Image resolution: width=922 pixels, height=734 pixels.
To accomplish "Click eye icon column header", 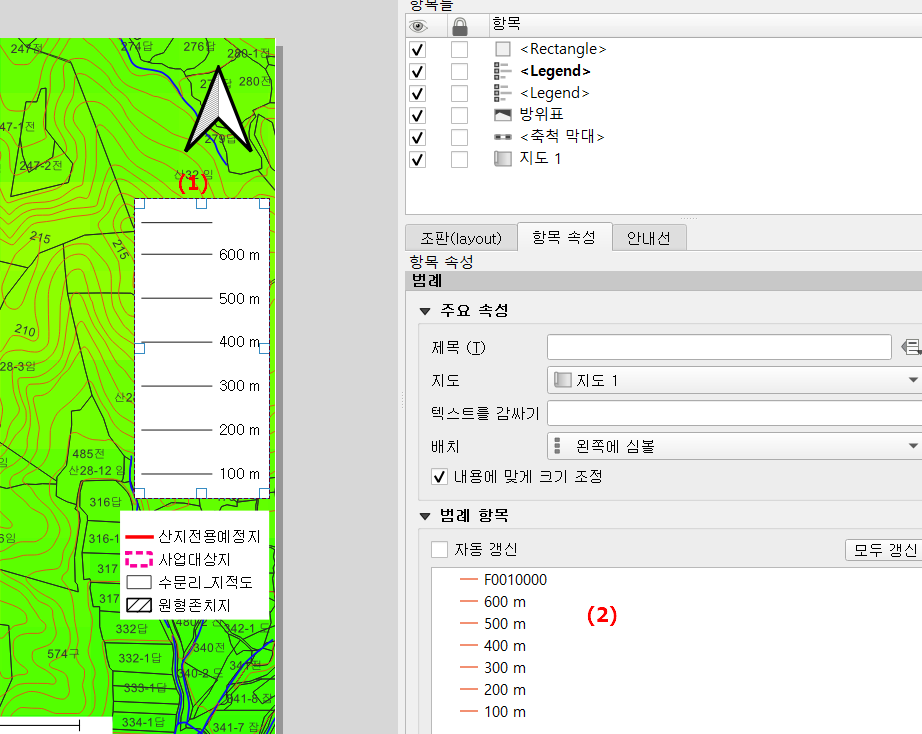I will (x=418, y=26).
